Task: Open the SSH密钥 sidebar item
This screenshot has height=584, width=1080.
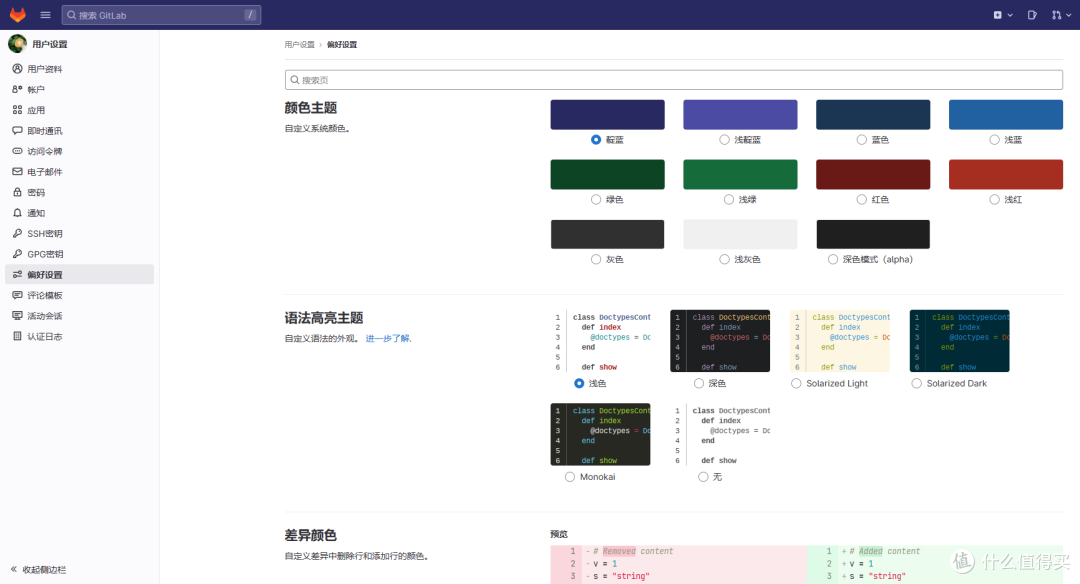Action: tap(79, 233)
